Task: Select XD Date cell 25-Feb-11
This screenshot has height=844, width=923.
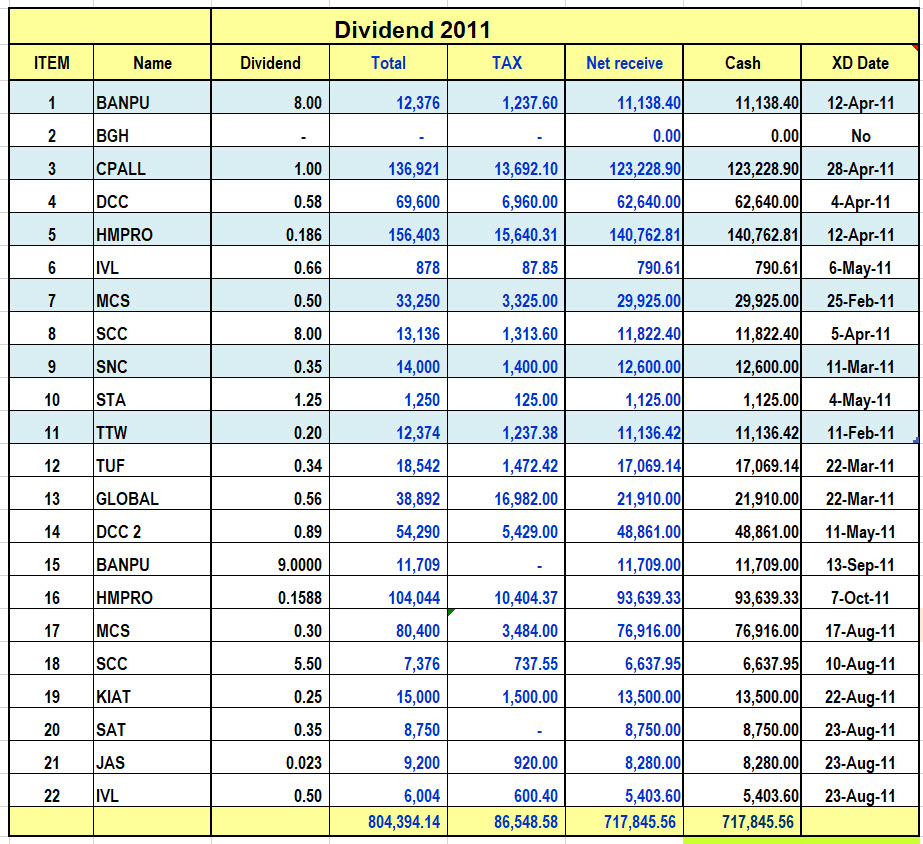Action: coord(860,295)
